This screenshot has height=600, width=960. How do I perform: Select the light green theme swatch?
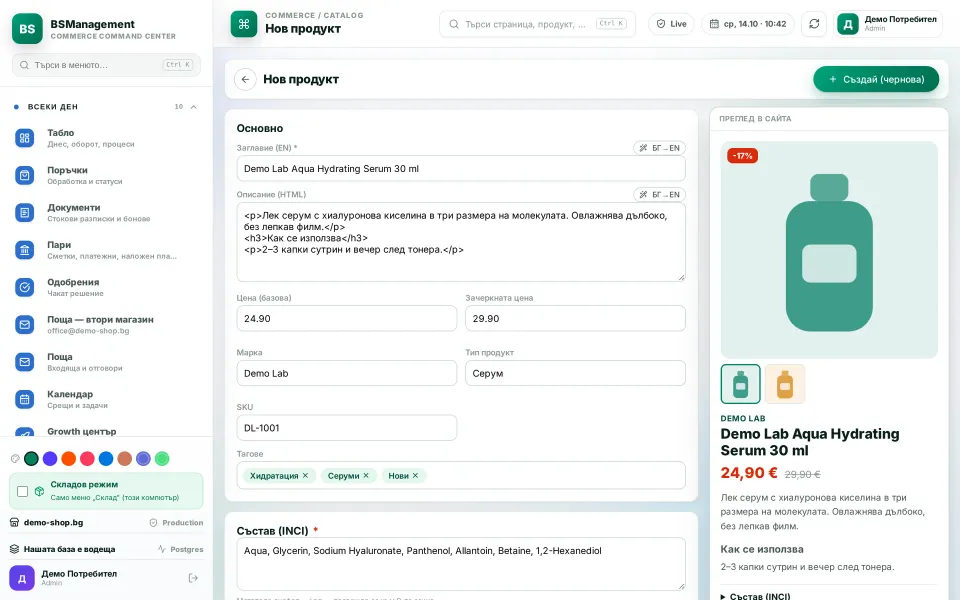[x=162, y=459]
